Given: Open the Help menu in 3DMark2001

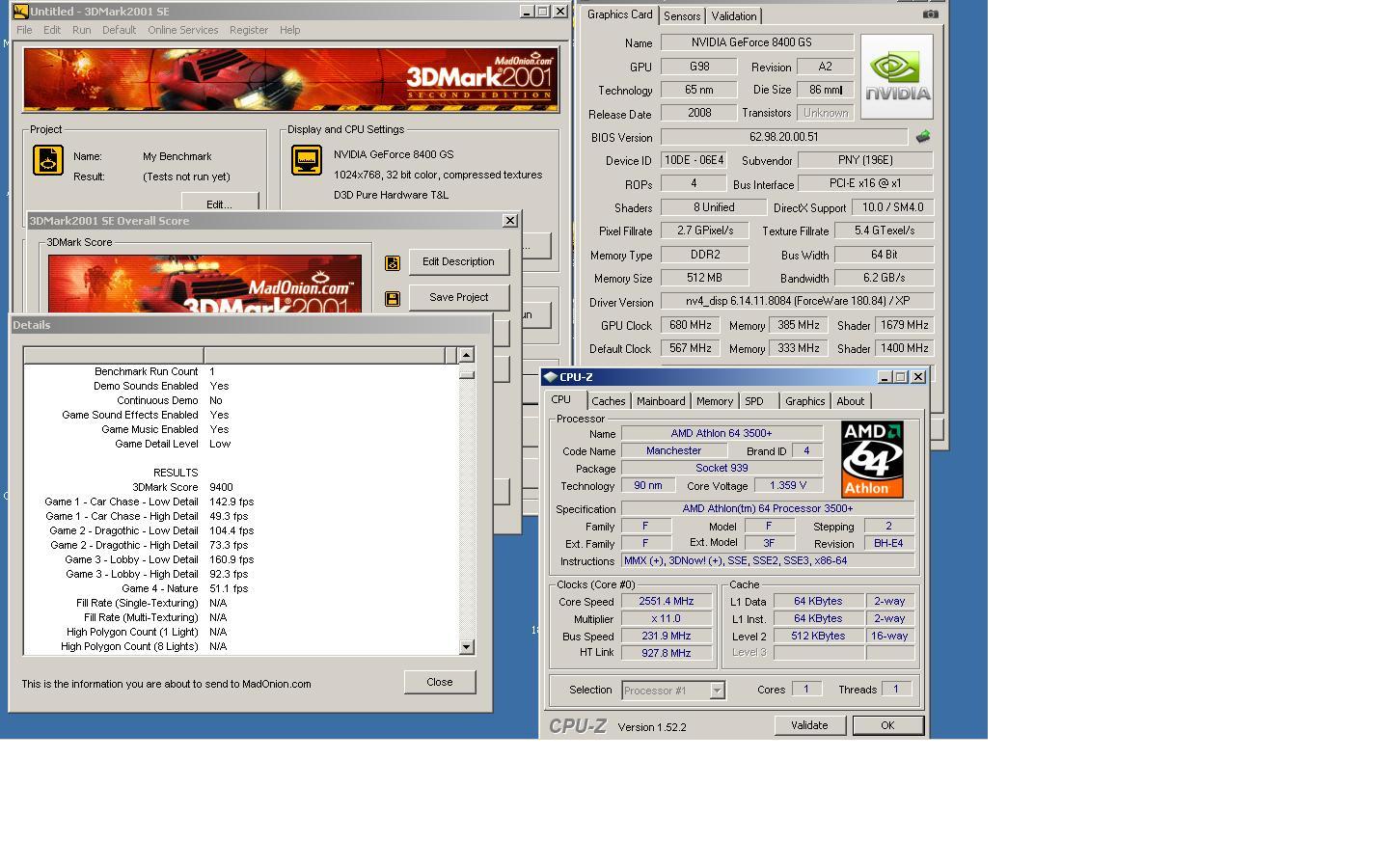Looking at the screenshot, I should (x=290, y=30).
